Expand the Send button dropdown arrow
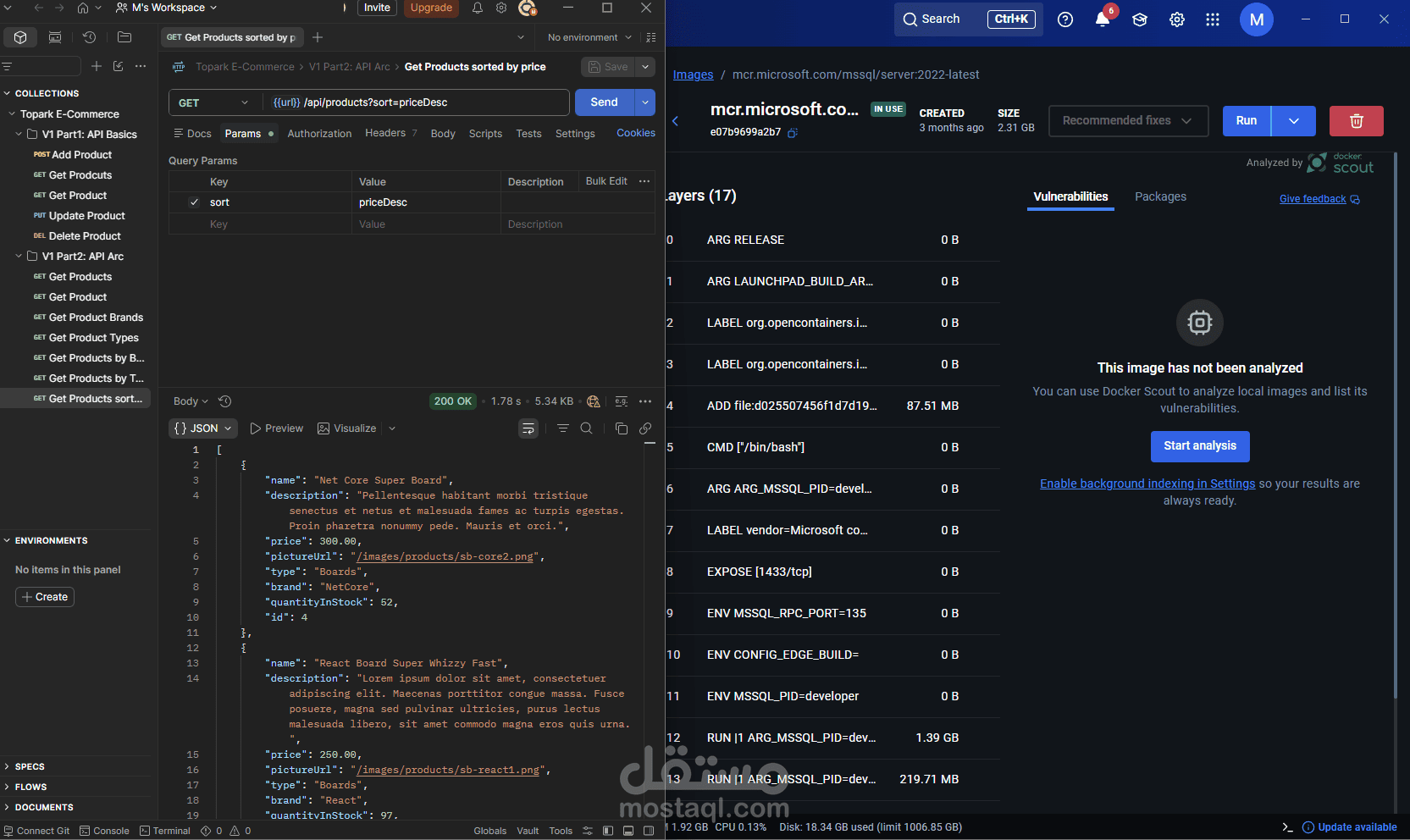 pyautogui.click(x=645, y=102)
